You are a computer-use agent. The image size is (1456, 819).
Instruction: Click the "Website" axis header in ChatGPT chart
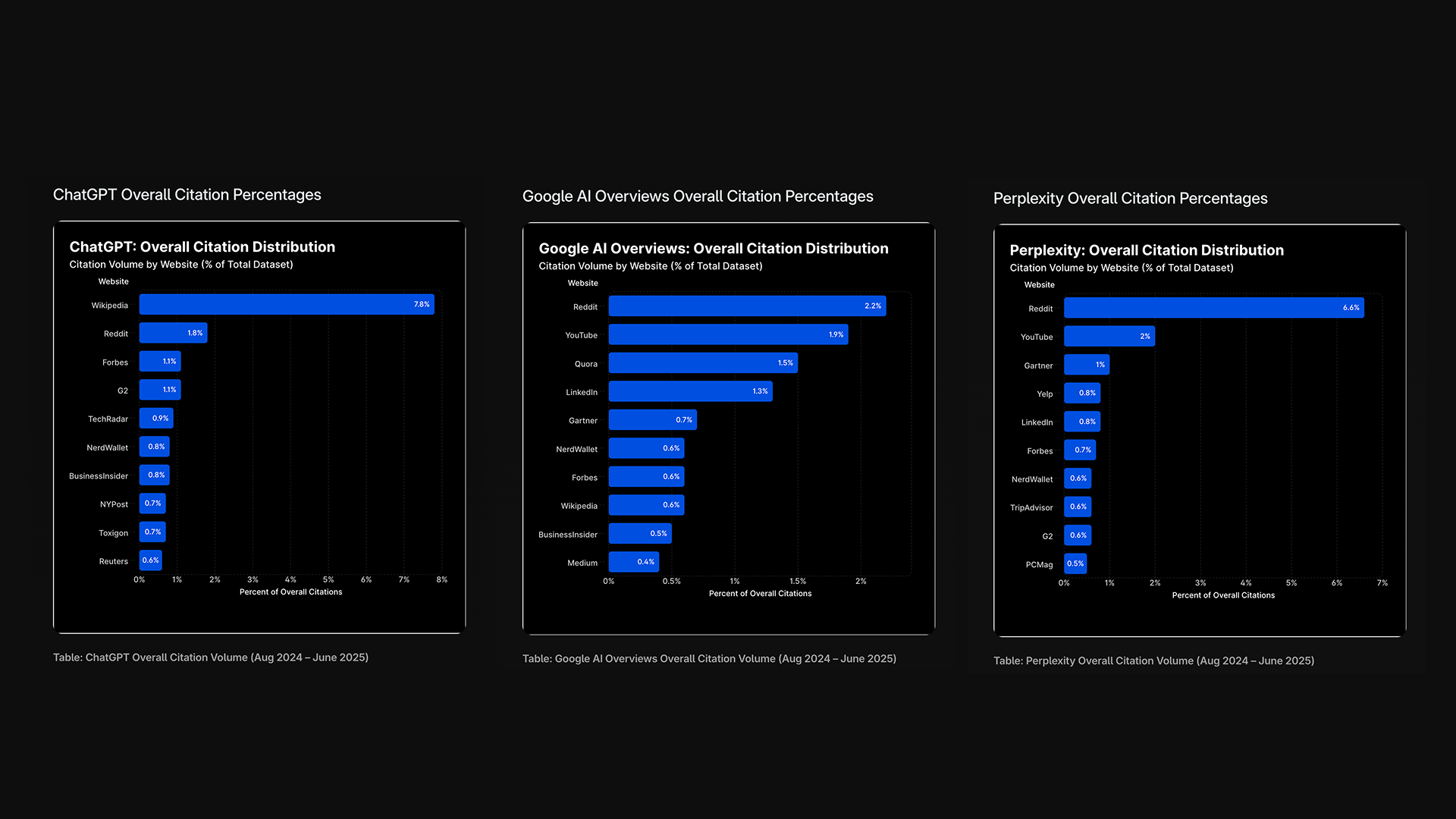(x=114, y=281)
